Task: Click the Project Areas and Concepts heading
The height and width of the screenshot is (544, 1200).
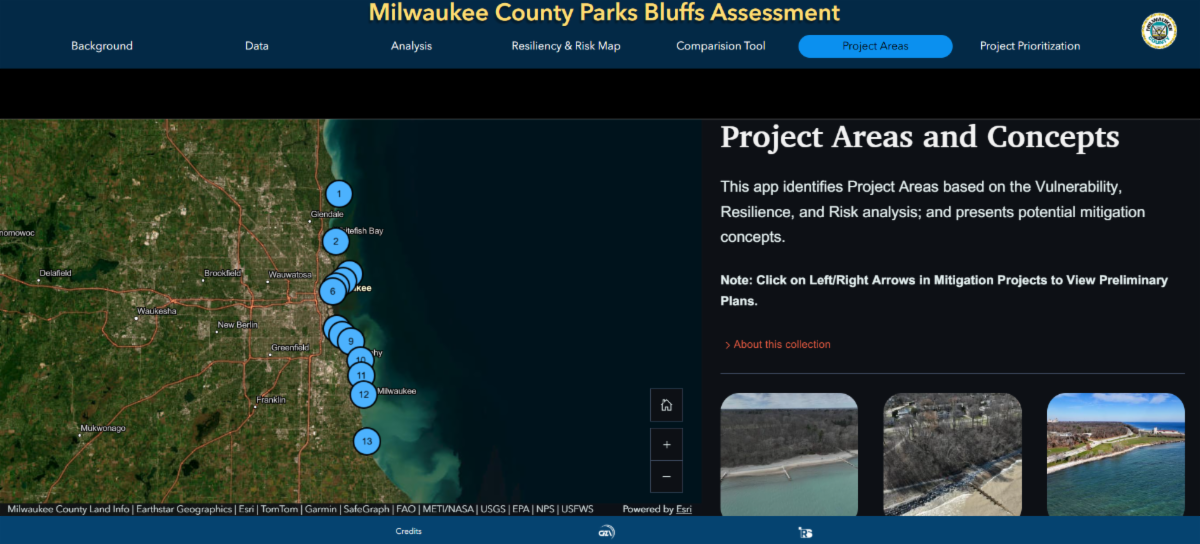Action: [920, 137]
